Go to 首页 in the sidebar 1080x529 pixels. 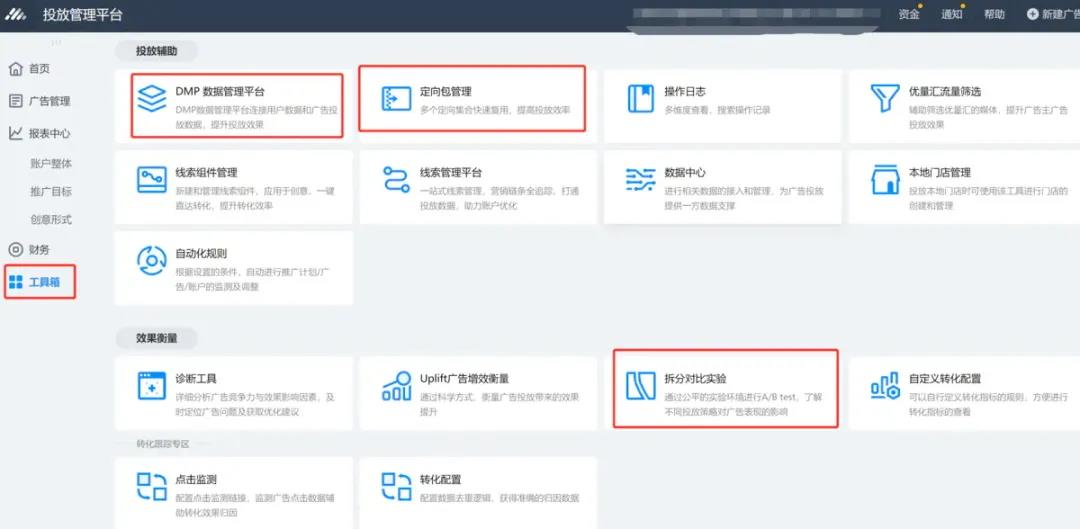click(x=39, y=69)
